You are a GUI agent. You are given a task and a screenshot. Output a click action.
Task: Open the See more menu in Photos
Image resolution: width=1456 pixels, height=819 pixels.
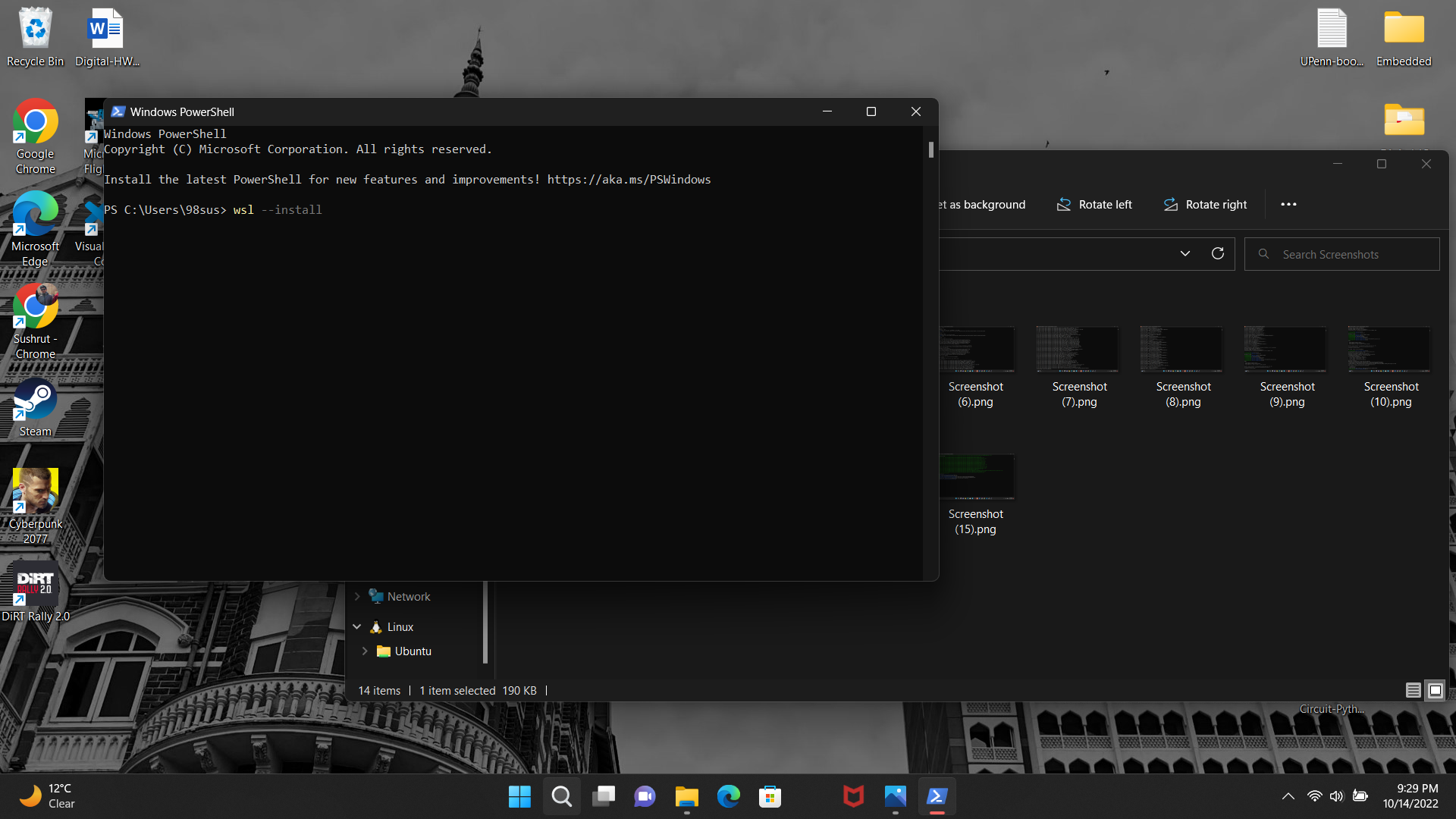coord(1288,204)
